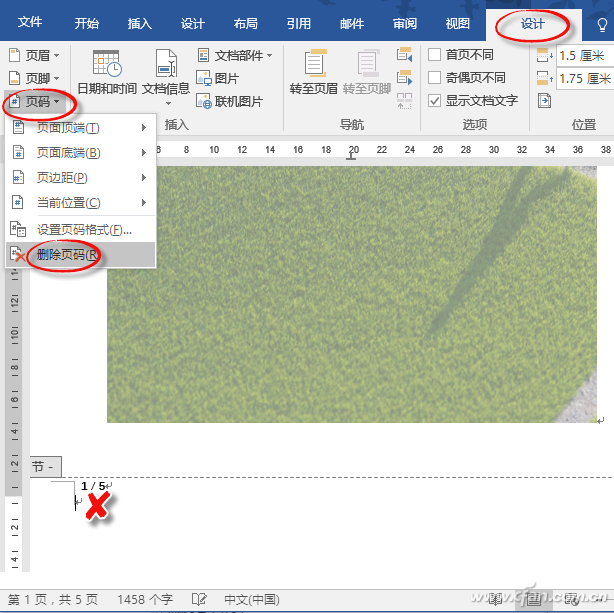The image size is (614, 613).
Task: Click the 1 / 5 page number in footer
Action: 93,486
